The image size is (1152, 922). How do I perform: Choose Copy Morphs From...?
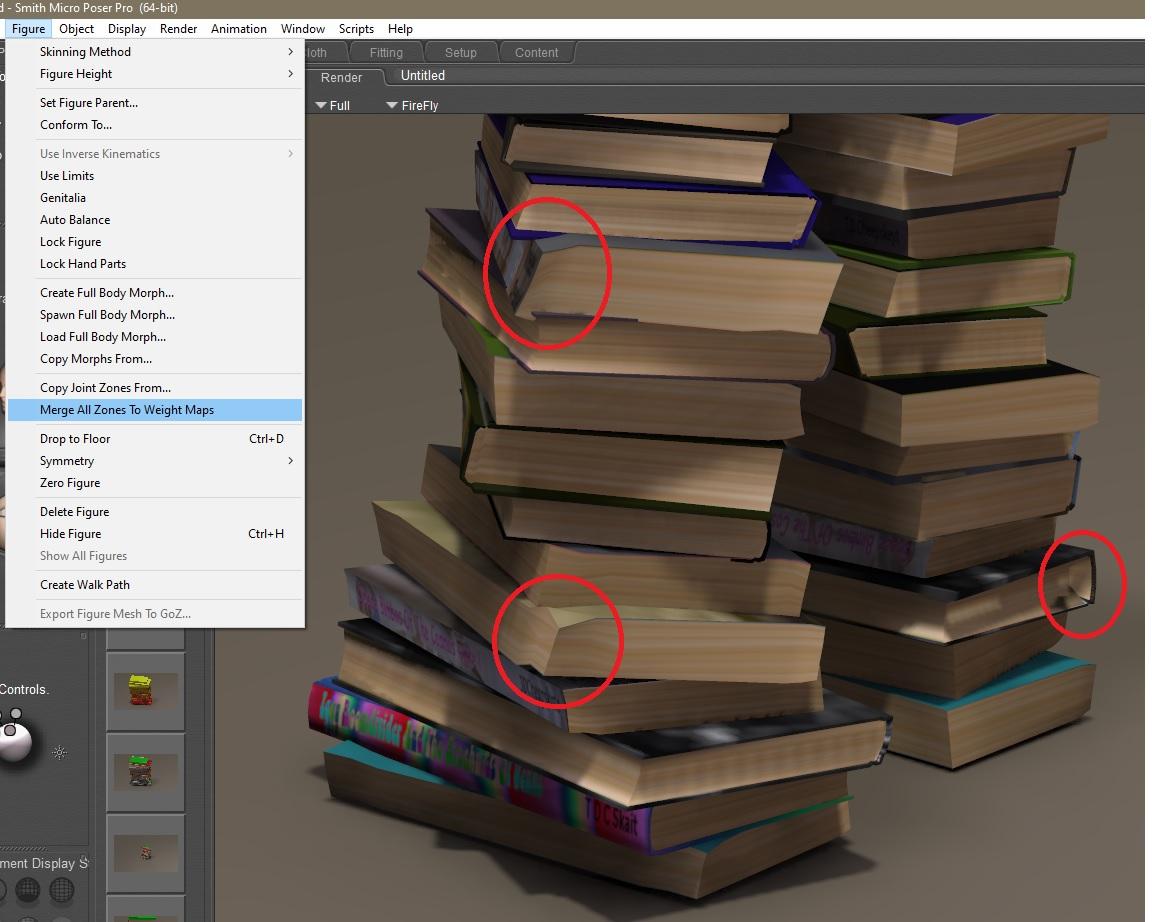click(155, 359)
